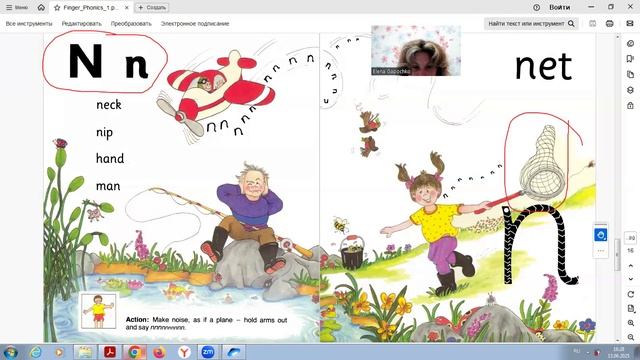Click the system clock in the tray

tap(618, 352)
